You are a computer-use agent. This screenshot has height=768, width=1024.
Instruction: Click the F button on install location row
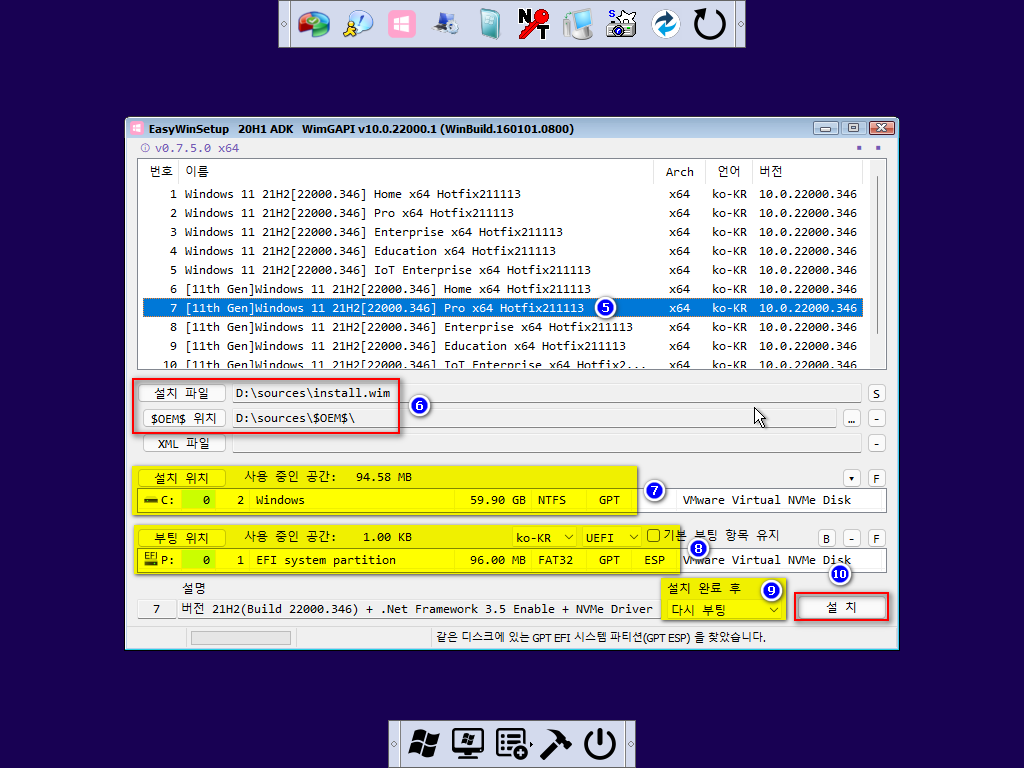point(876,479)
